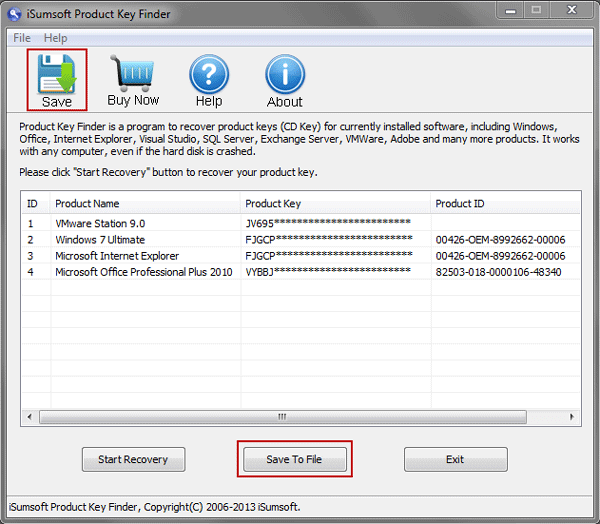Viewport: 600px width, 524px height.
Task: Click product ID 82503-018-0000106-48340
Action: pos(498,272)
